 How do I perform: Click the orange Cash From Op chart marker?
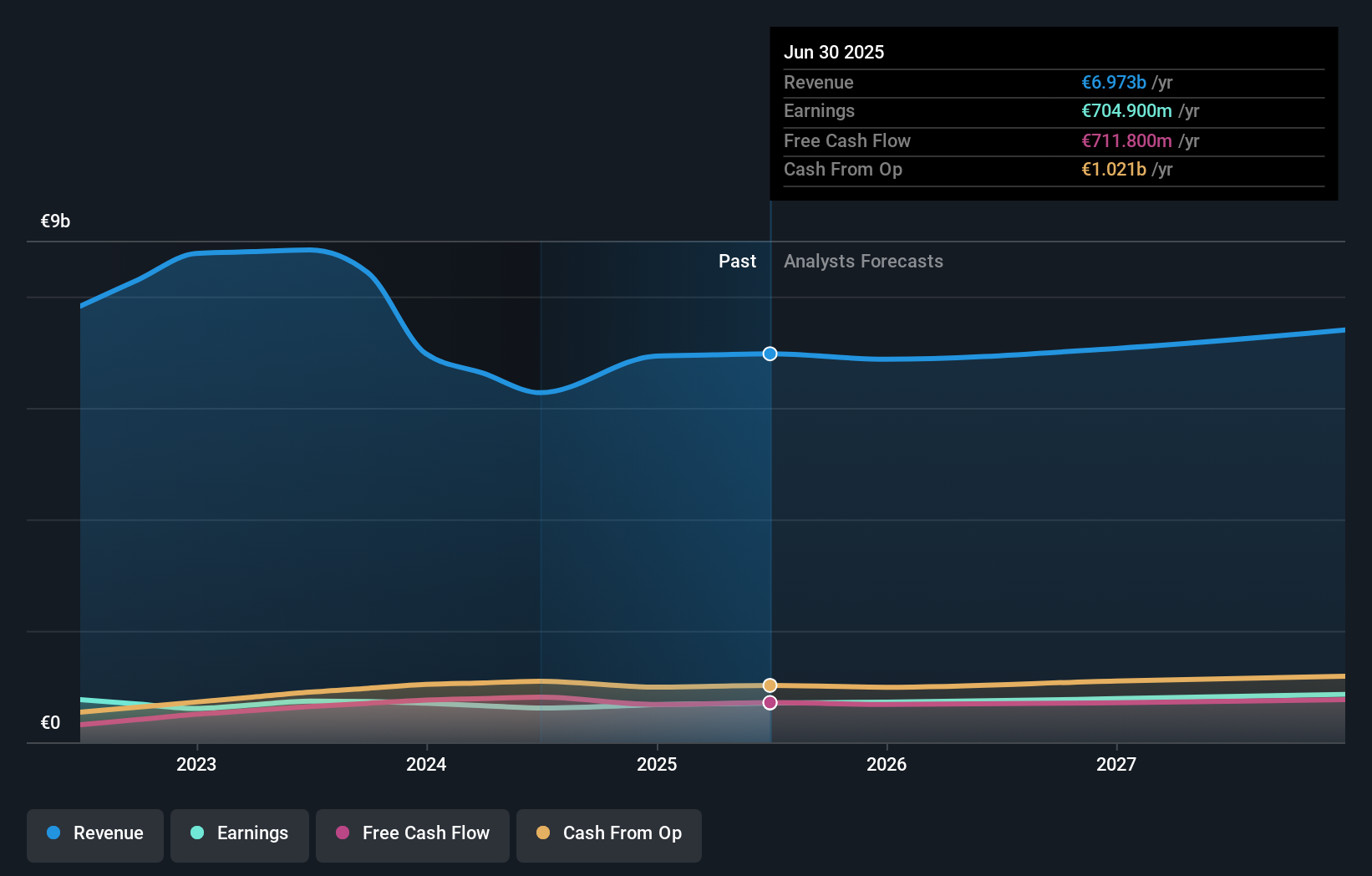pyautogui.click(x=769, y=685)
